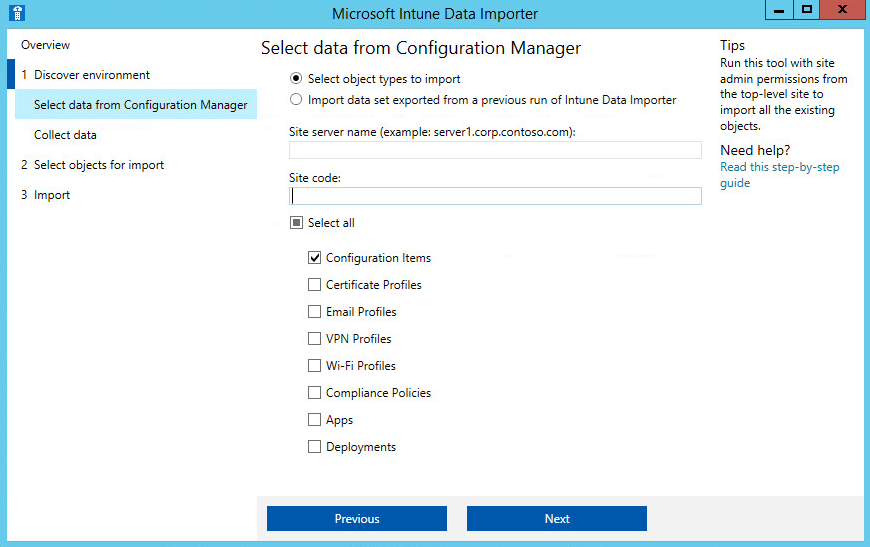Close the Intune Data Importer window
The height and width of the screenshot is (547, 870).
(842, 10)
